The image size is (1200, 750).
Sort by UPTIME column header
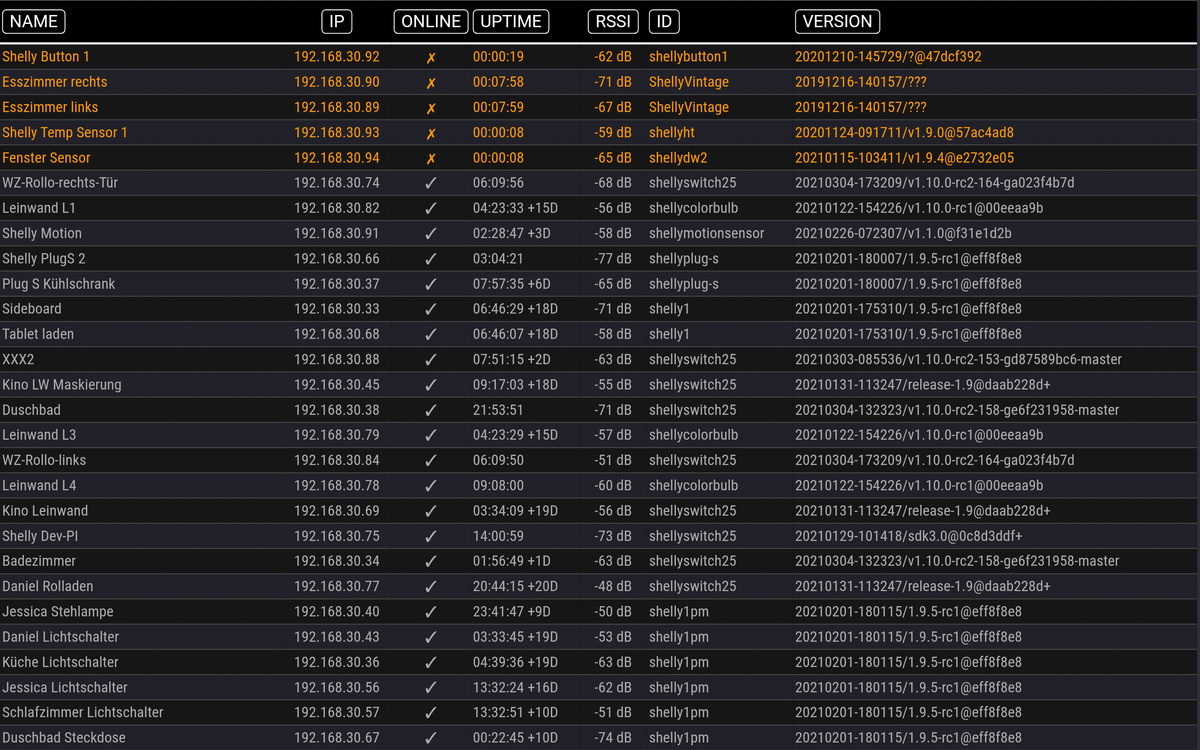[x=510, y=21]
